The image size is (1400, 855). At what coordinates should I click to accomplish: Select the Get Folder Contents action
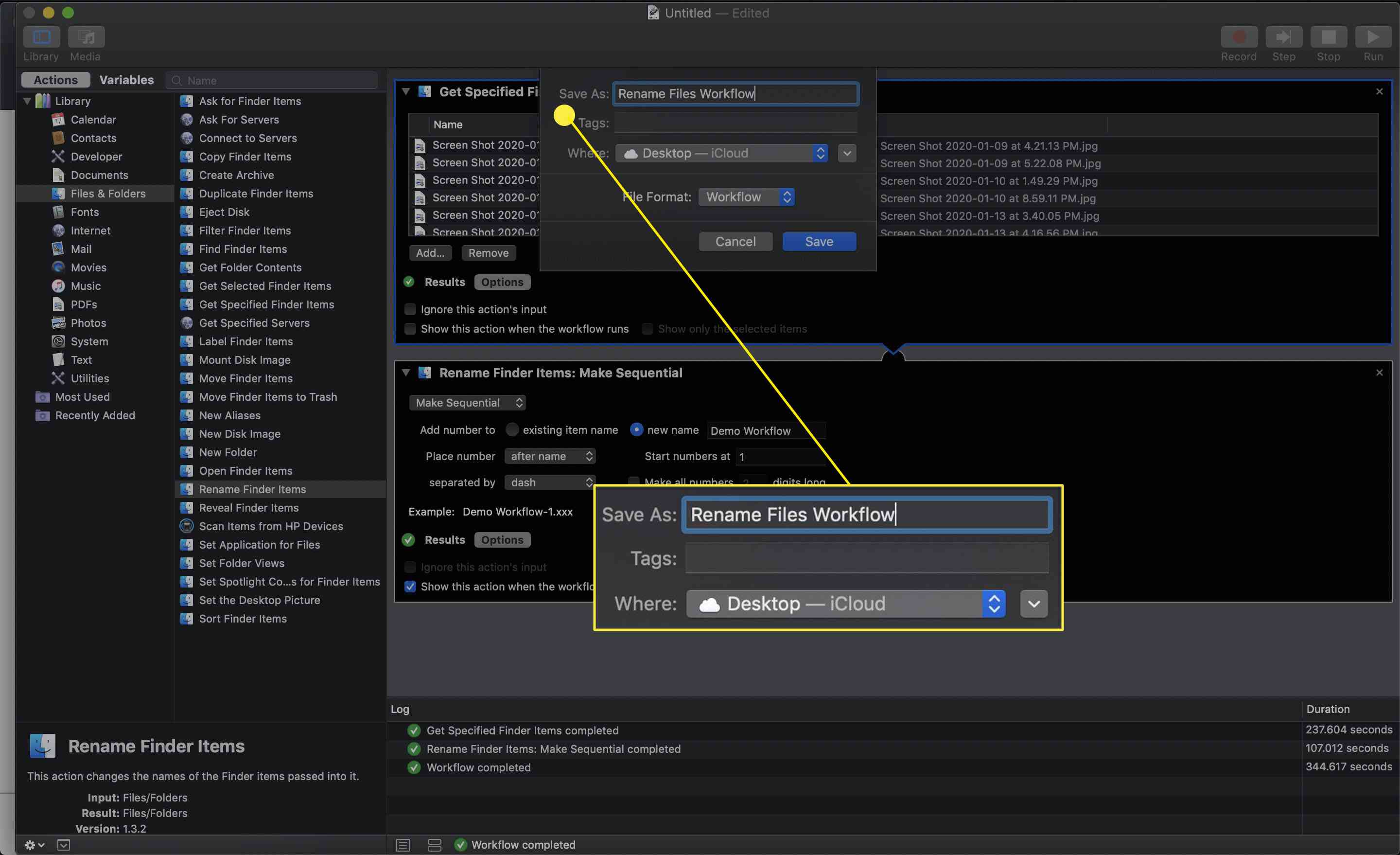250,267
